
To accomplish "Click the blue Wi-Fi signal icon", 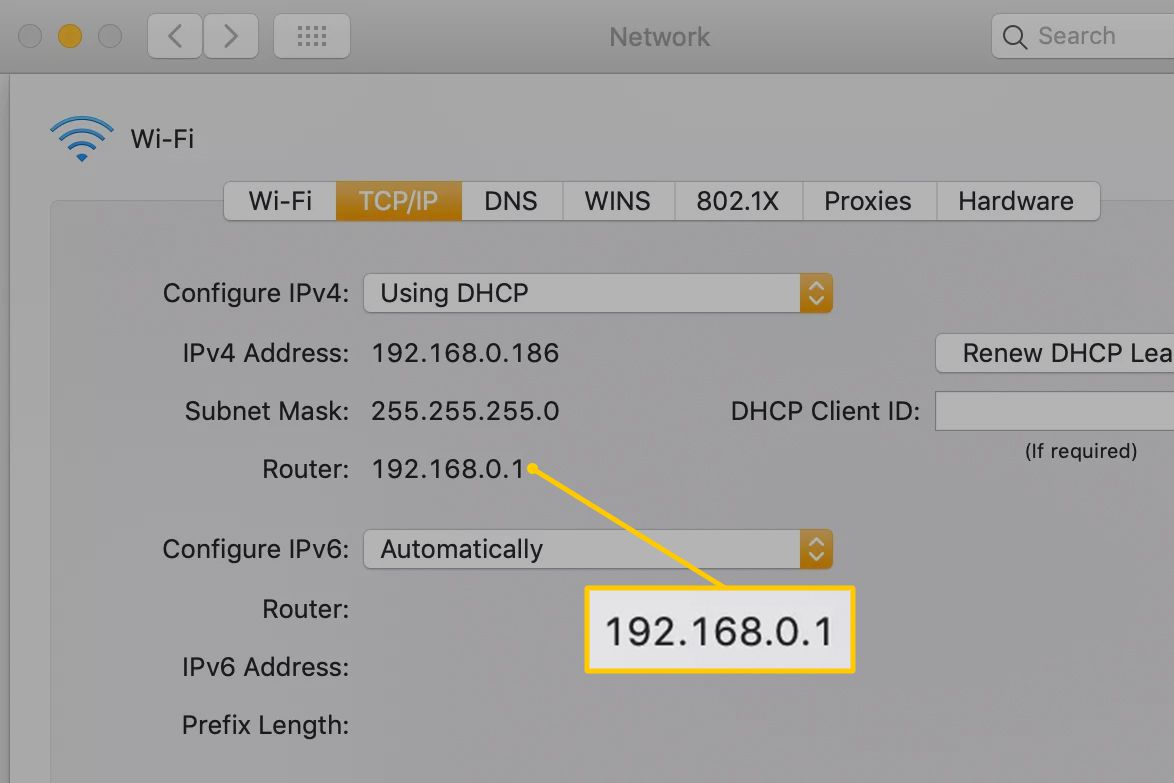I will click(81, 138).
